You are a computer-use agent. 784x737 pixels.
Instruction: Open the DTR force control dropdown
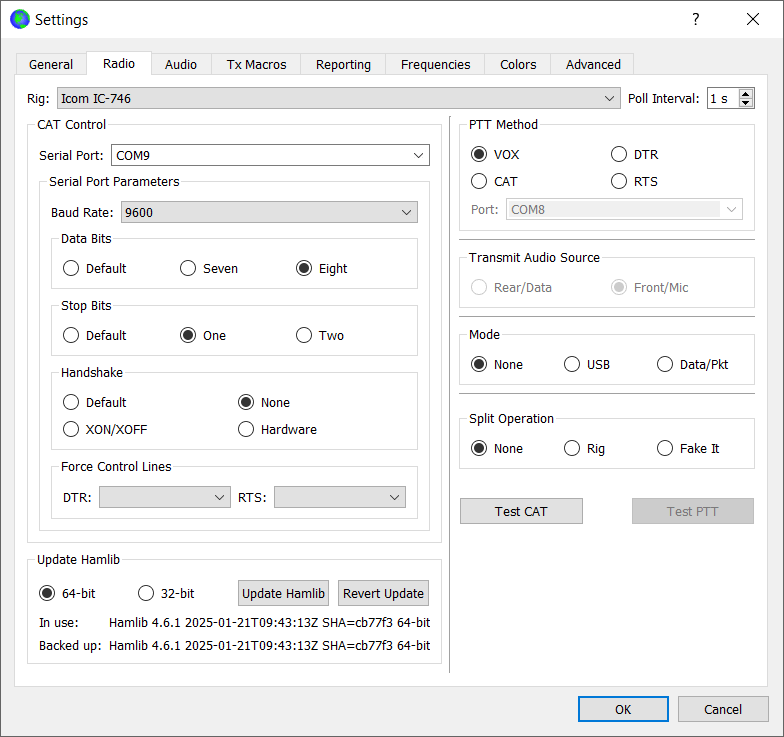[165, 497]
